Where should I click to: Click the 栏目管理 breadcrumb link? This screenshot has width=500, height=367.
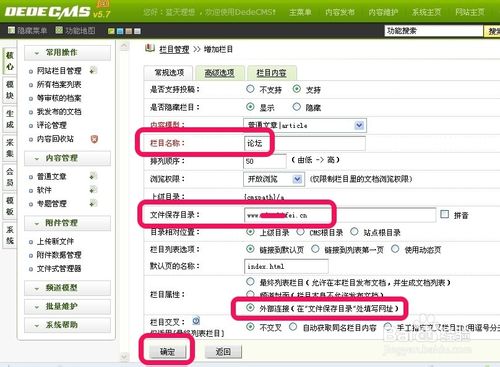coord(174,49)
